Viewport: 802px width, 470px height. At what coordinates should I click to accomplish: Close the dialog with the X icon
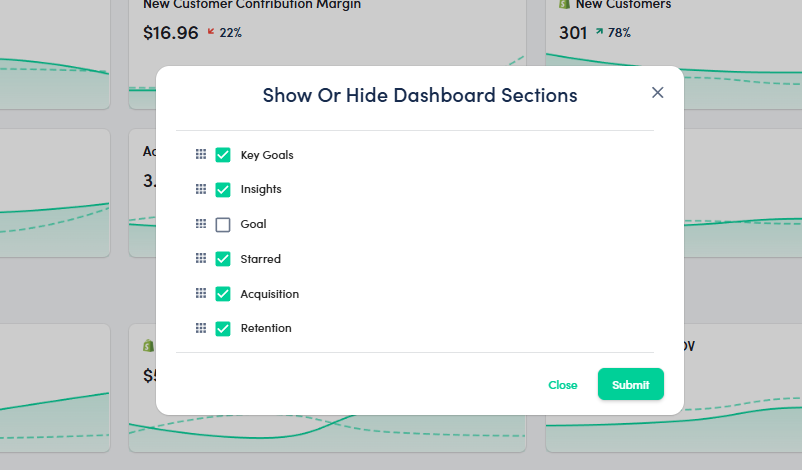(x=657, y=92)
